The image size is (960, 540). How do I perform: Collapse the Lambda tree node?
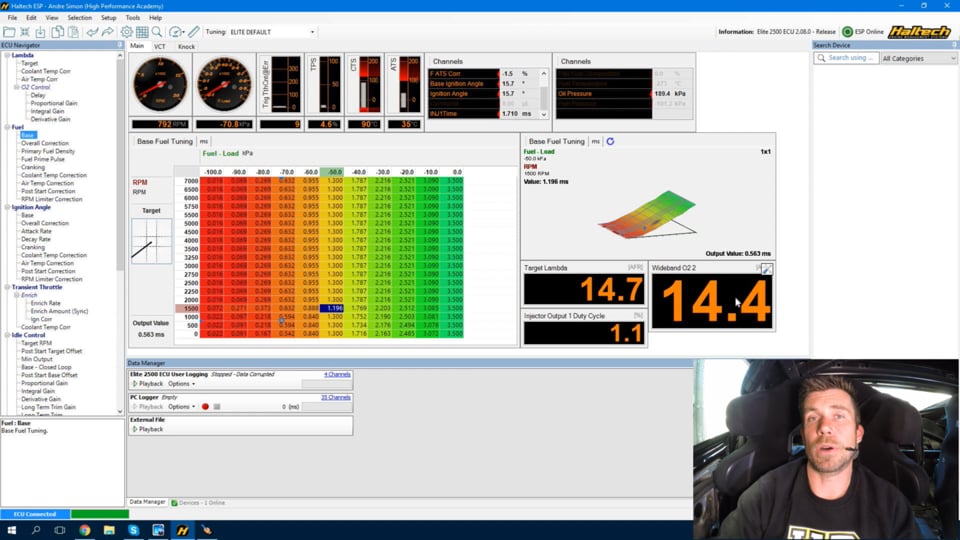click(x=7, y=55)
